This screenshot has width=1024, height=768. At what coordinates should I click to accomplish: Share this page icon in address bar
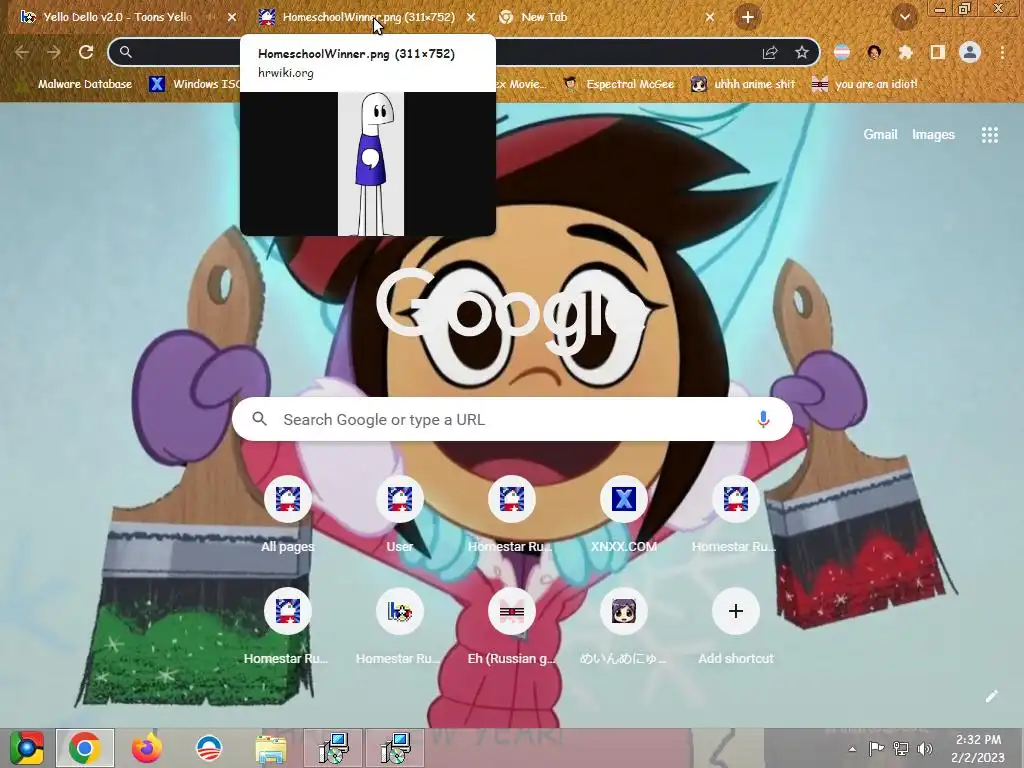coord(770,53)
